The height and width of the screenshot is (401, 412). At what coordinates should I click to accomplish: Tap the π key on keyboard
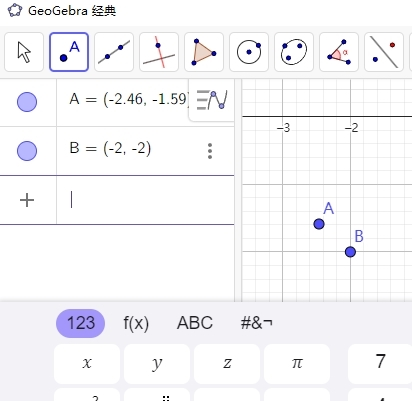pos(297,364)
